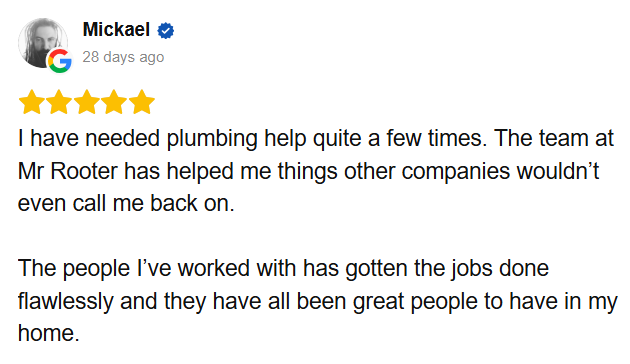The height and width of the screenshot is (364, 630).
Task: Click the phrase gotten the jobs done
Action: point(447,269)
